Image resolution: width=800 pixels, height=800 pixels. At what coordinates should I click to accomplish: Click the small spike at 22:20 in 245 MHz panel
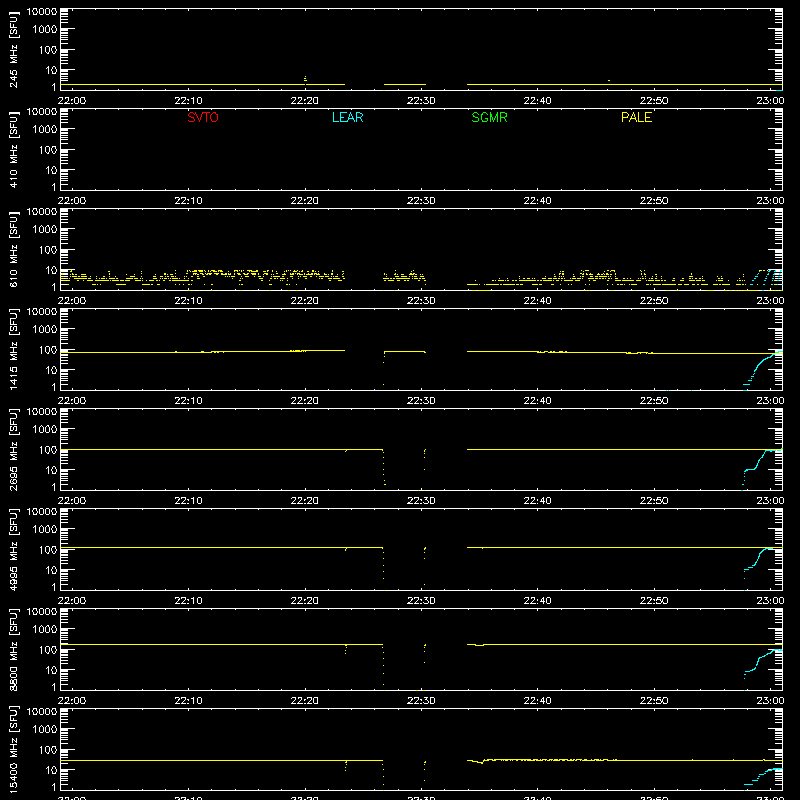(x=305, y=79)
